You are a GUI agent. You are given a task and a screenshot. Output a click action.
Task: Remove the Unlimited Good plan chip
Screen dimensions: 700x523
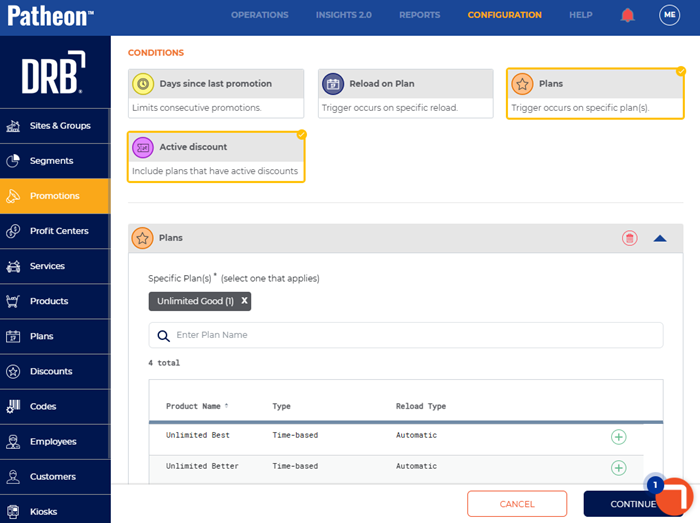[x=244, y=301]
